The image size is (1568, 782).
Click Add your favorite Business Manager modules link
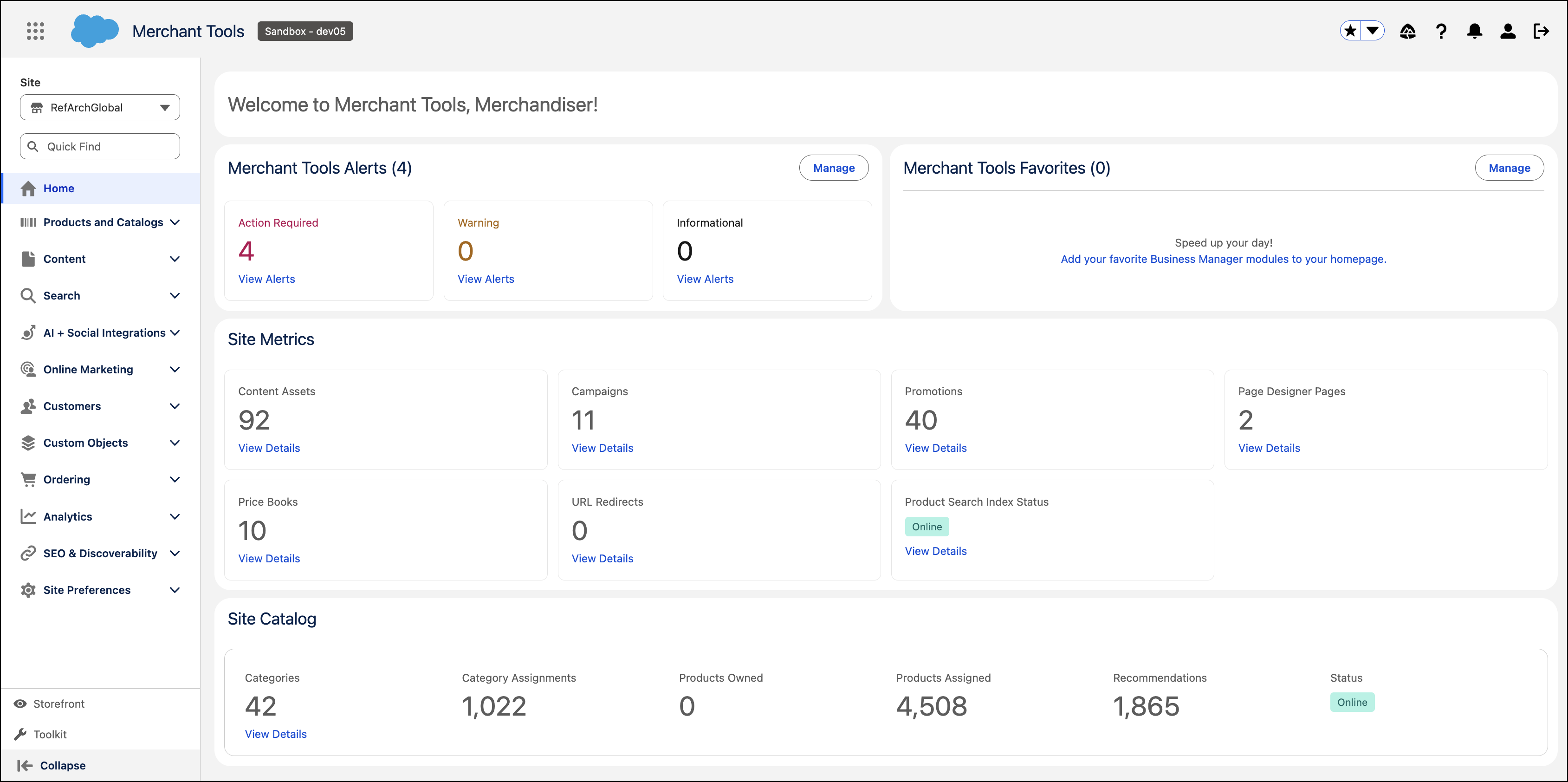click(x=1224, y=259)
